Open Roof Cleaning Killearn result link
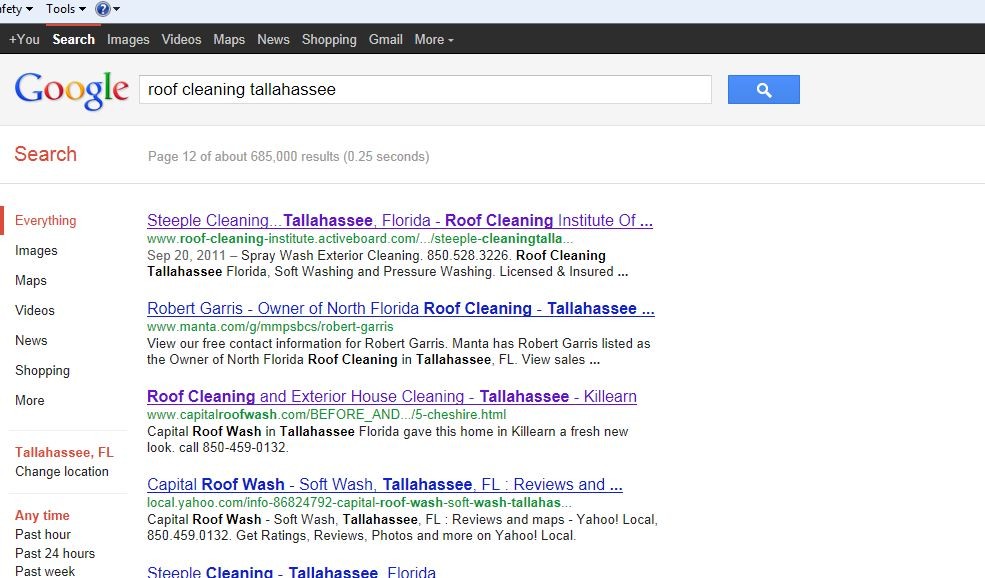 [391, 397]
